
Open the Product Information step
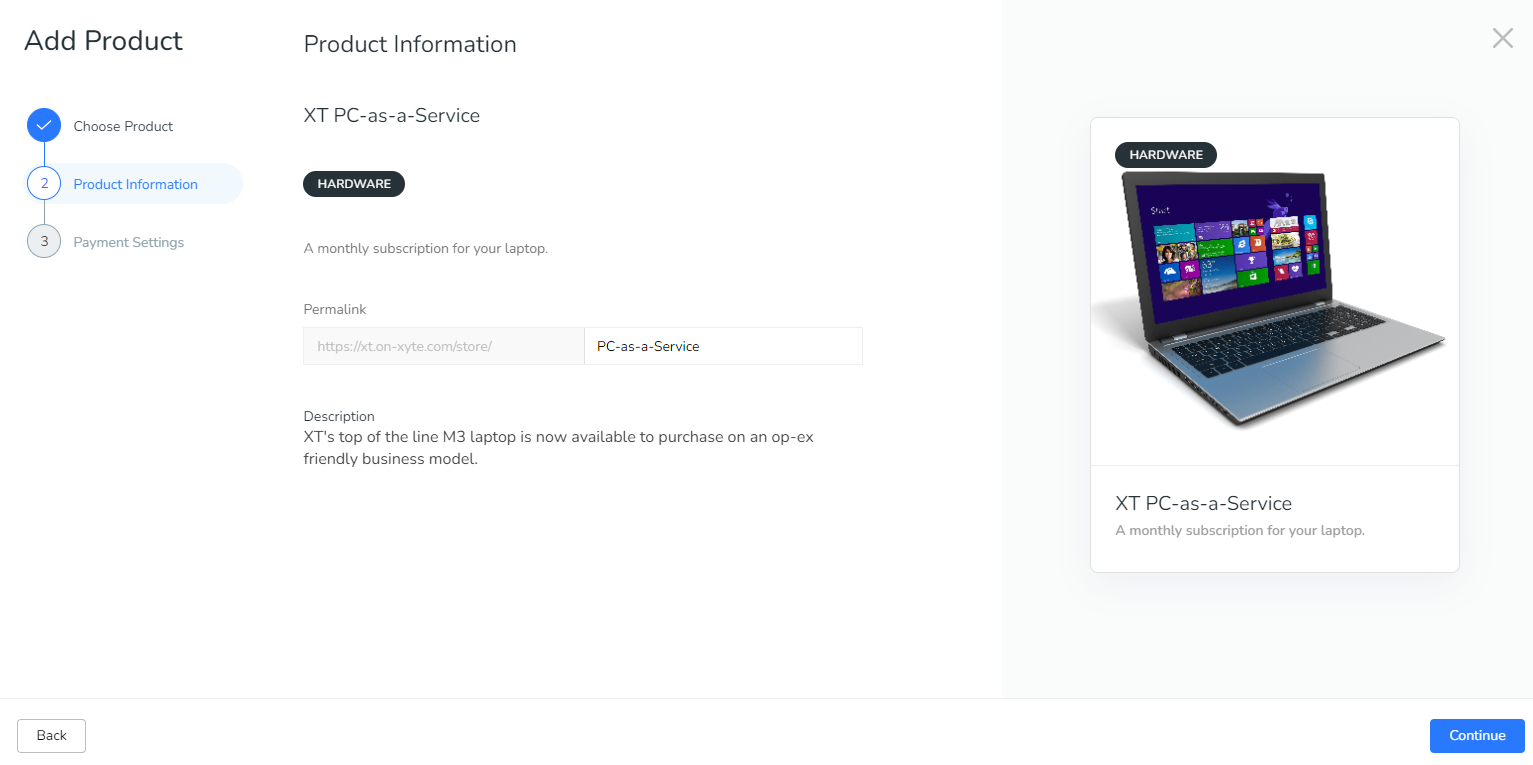(135, 184)
